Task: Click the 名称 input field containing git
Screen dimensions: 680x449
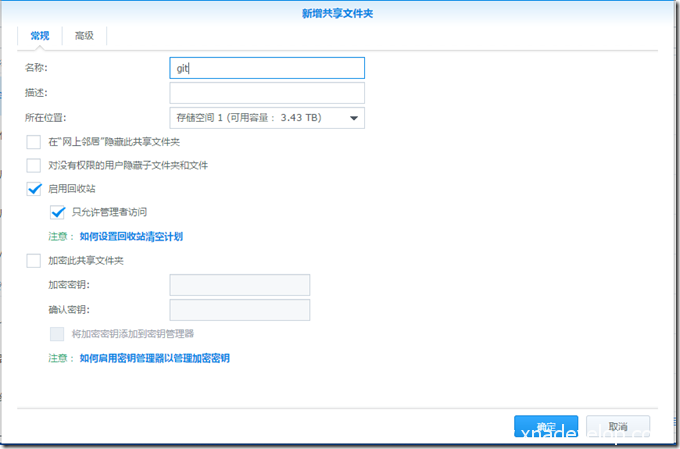Action: (267, 68)
